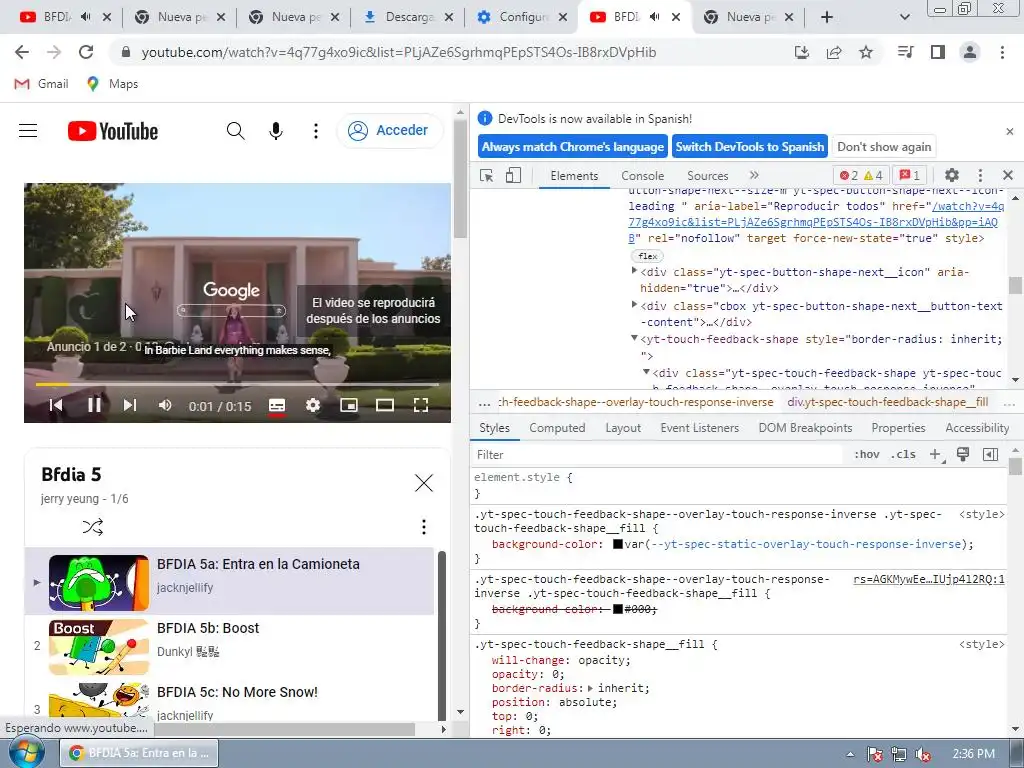Expand the yt-spec-button-shape-next__icon div node
The image size is (1024, 768).
point(634,270)
